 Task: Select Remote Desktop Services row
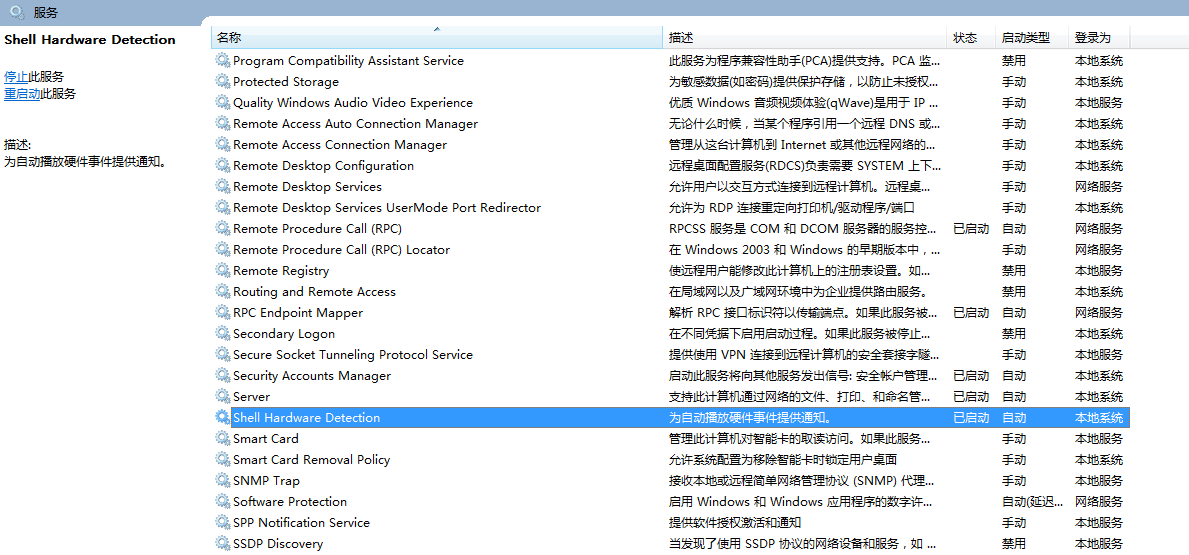point(307,187)
